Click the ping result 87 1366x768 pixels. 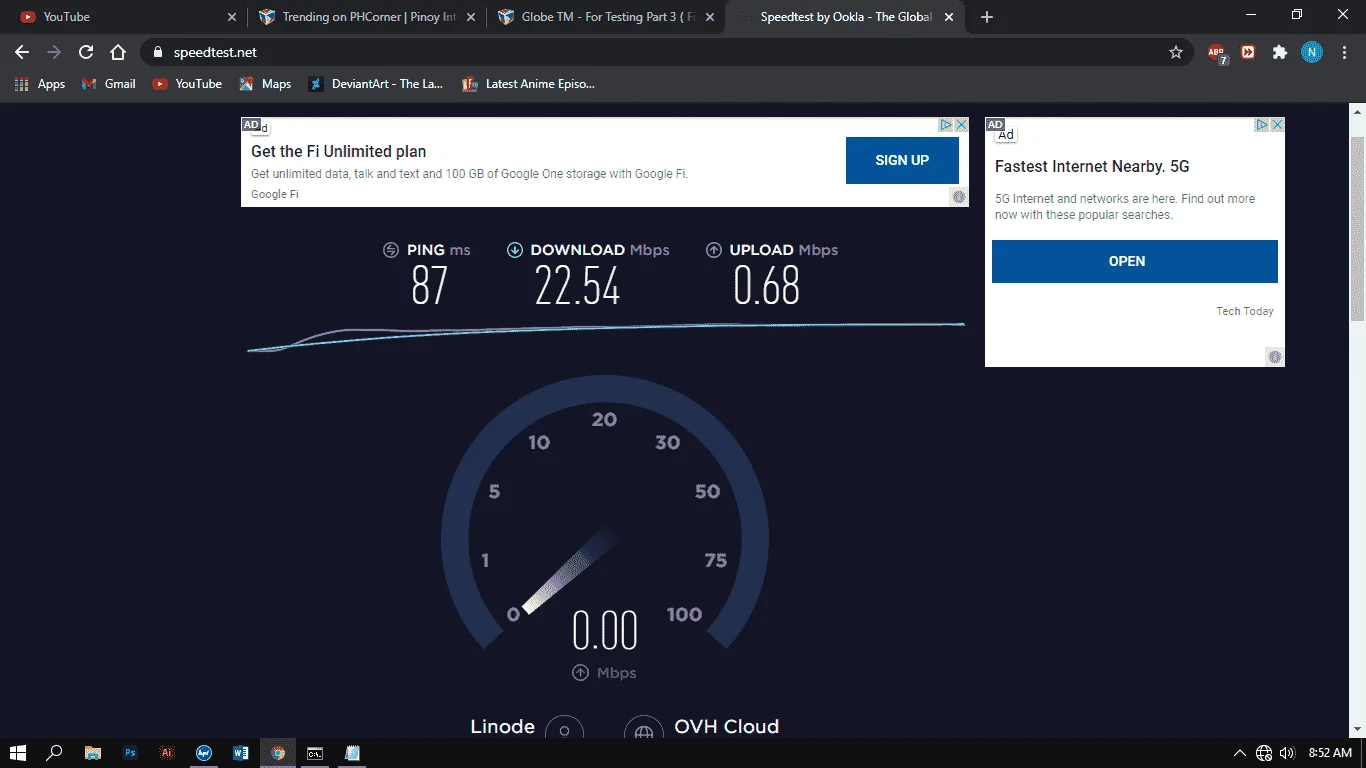tap(430, 287)
